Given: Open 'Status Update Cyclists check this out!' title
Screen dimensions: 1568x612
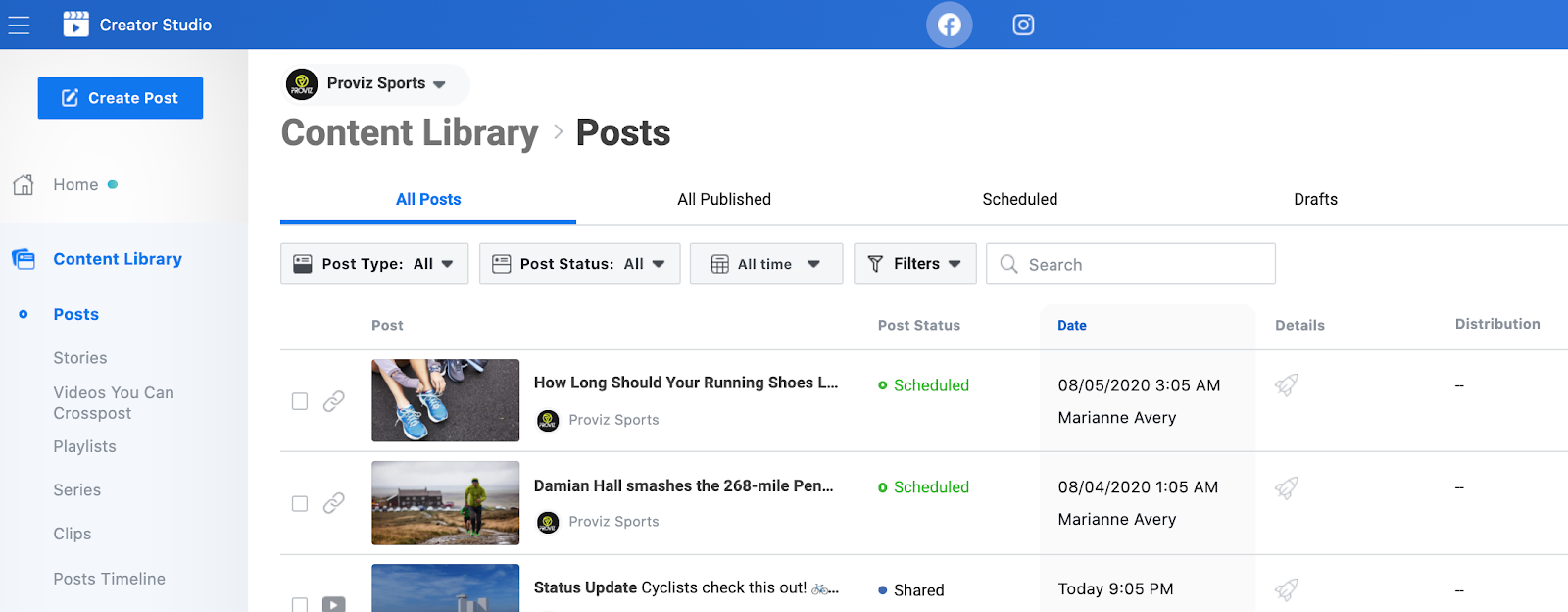Looking at the screenshot, I should 686,588.
